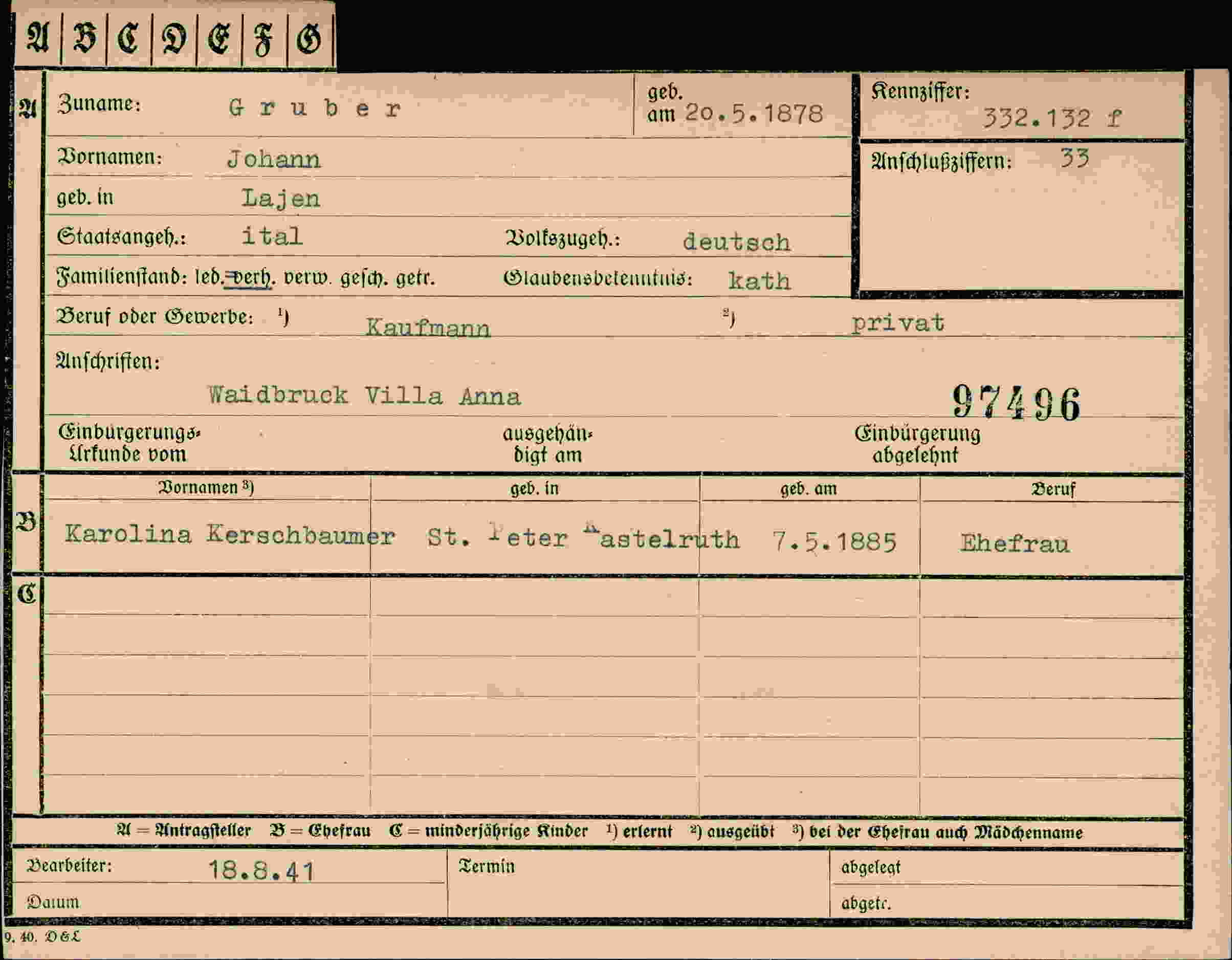
Task: Click the section C row marker
Action: point(27,594)
